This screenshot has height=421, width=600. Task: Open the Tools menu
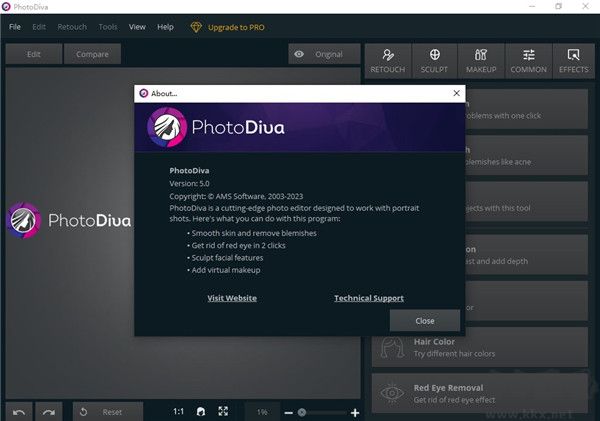point(108,27)
